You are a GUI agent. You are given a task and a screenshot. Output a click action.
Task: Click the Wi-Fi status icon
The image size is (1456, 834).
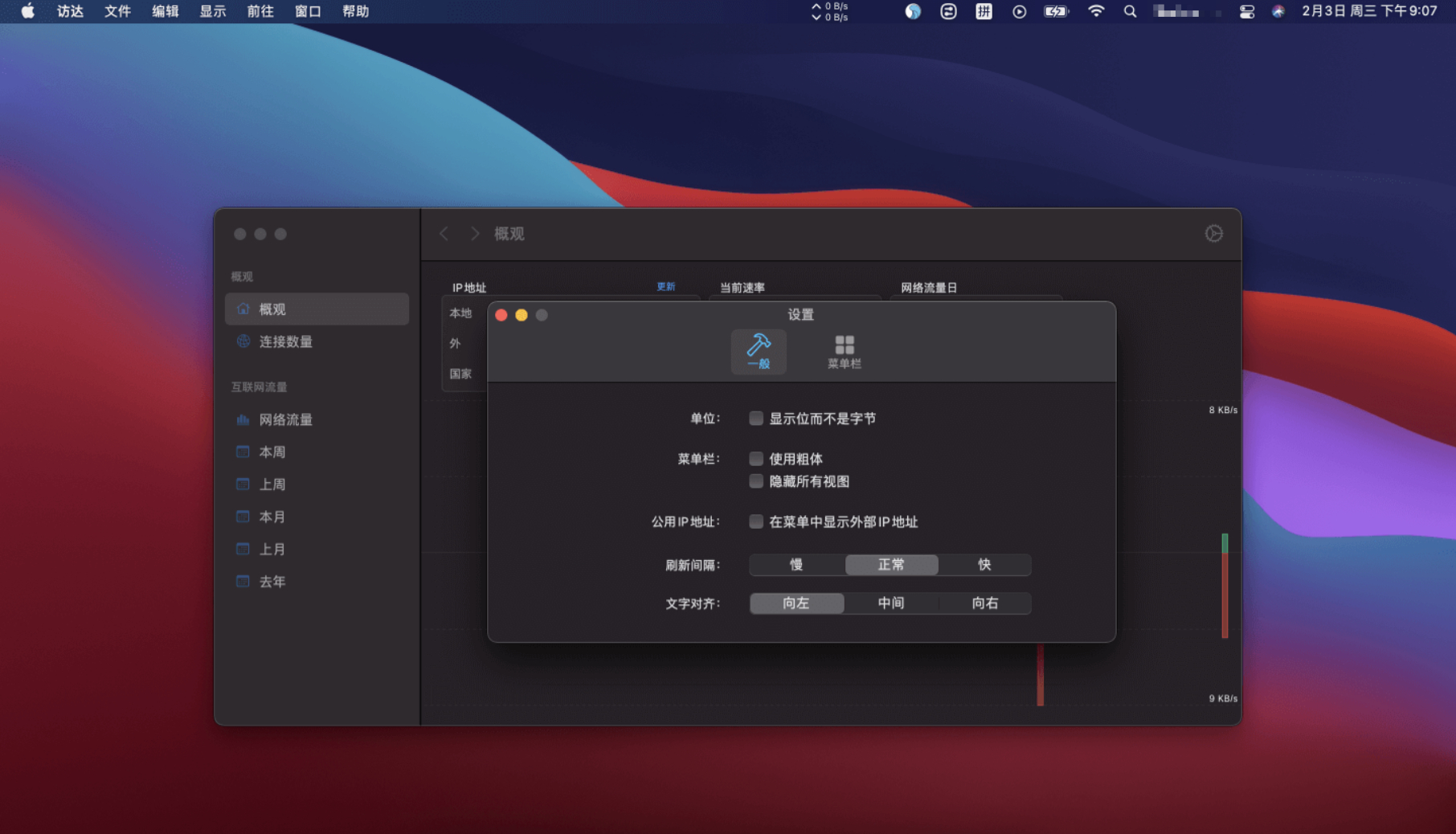[1095, 11]
